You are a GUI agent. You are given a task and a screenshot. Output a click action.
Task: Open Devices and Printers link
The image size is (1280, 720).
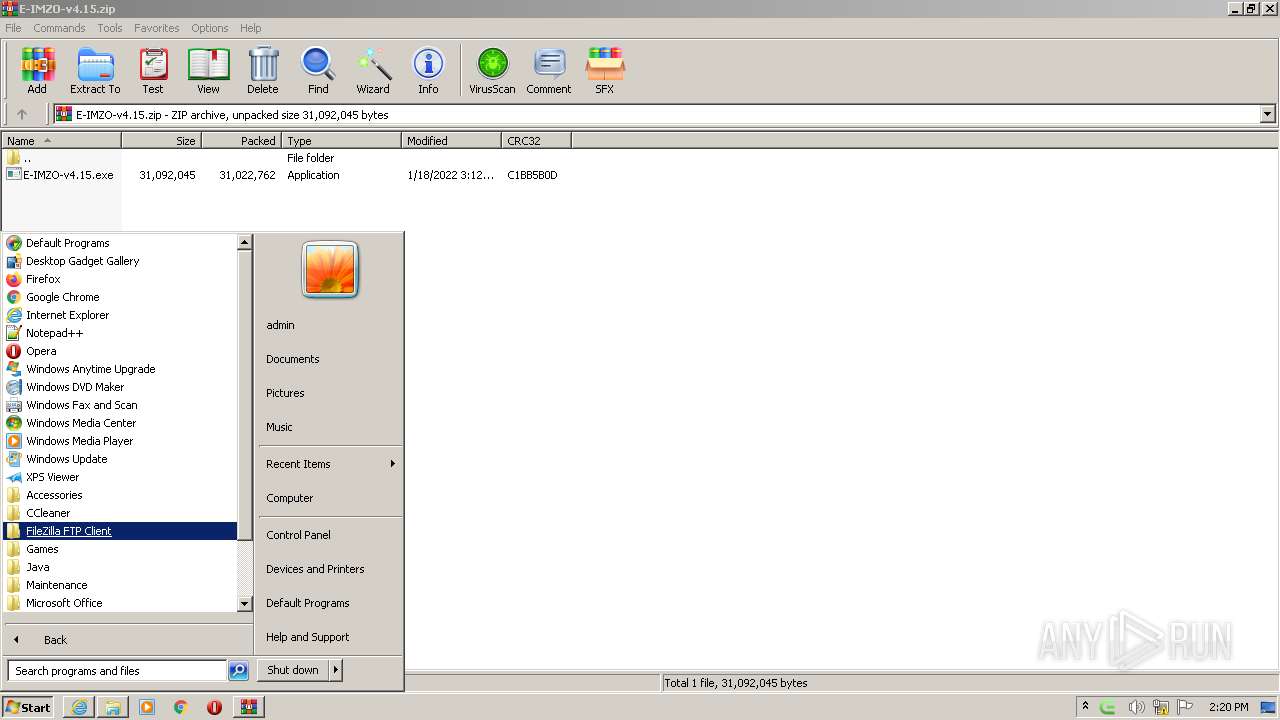pyautogui.click(x=331, y=569)
